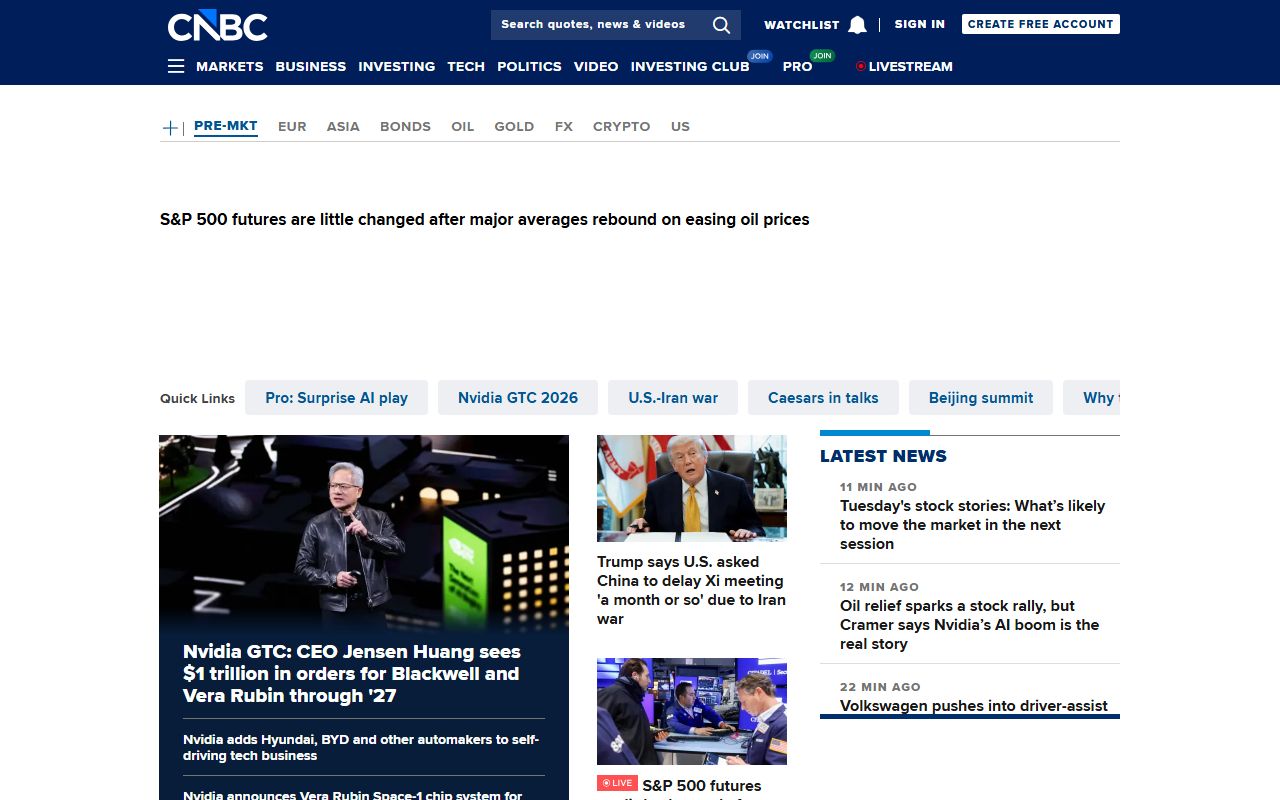Click Create Free Account button
Image resolution: width=1280 pixels, height=800 pixels.
pos(1040,24)
